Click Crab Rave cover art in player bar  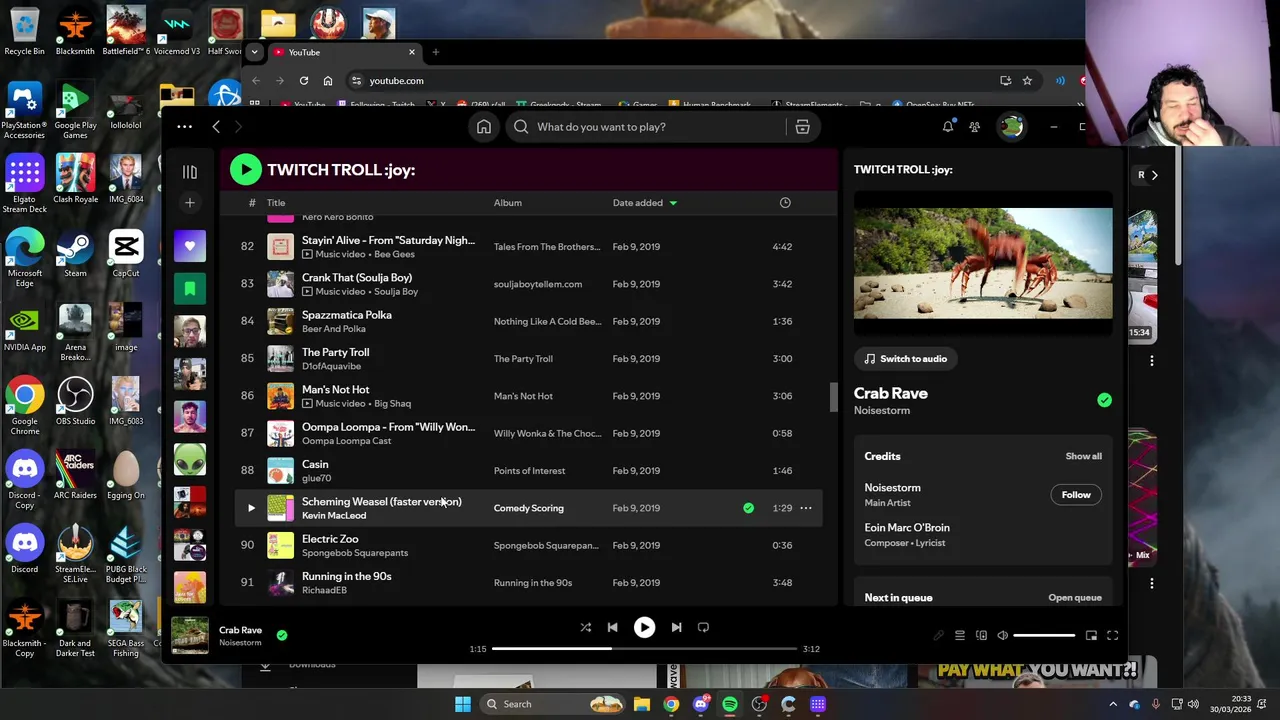click(190, 636)
